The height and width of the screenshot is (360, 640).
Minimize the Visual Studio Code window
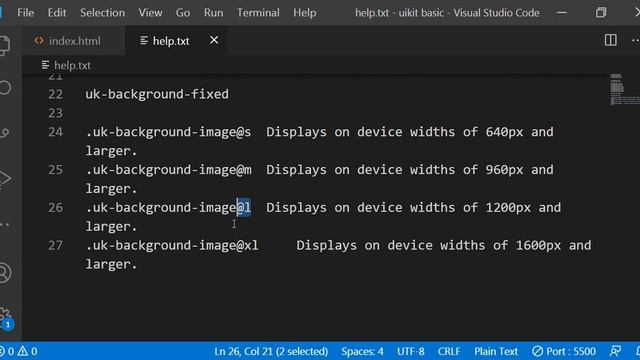pos(562,13)
